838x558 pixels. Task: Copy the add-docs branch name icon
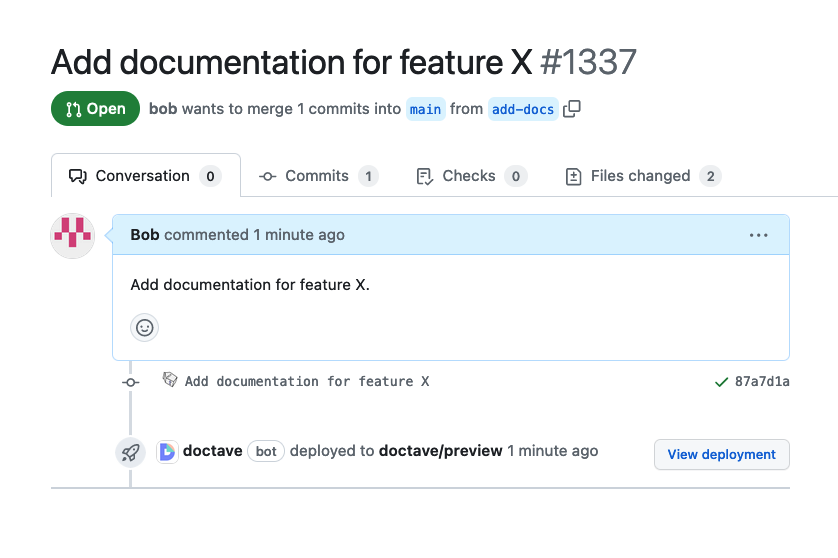coord(572,109)
